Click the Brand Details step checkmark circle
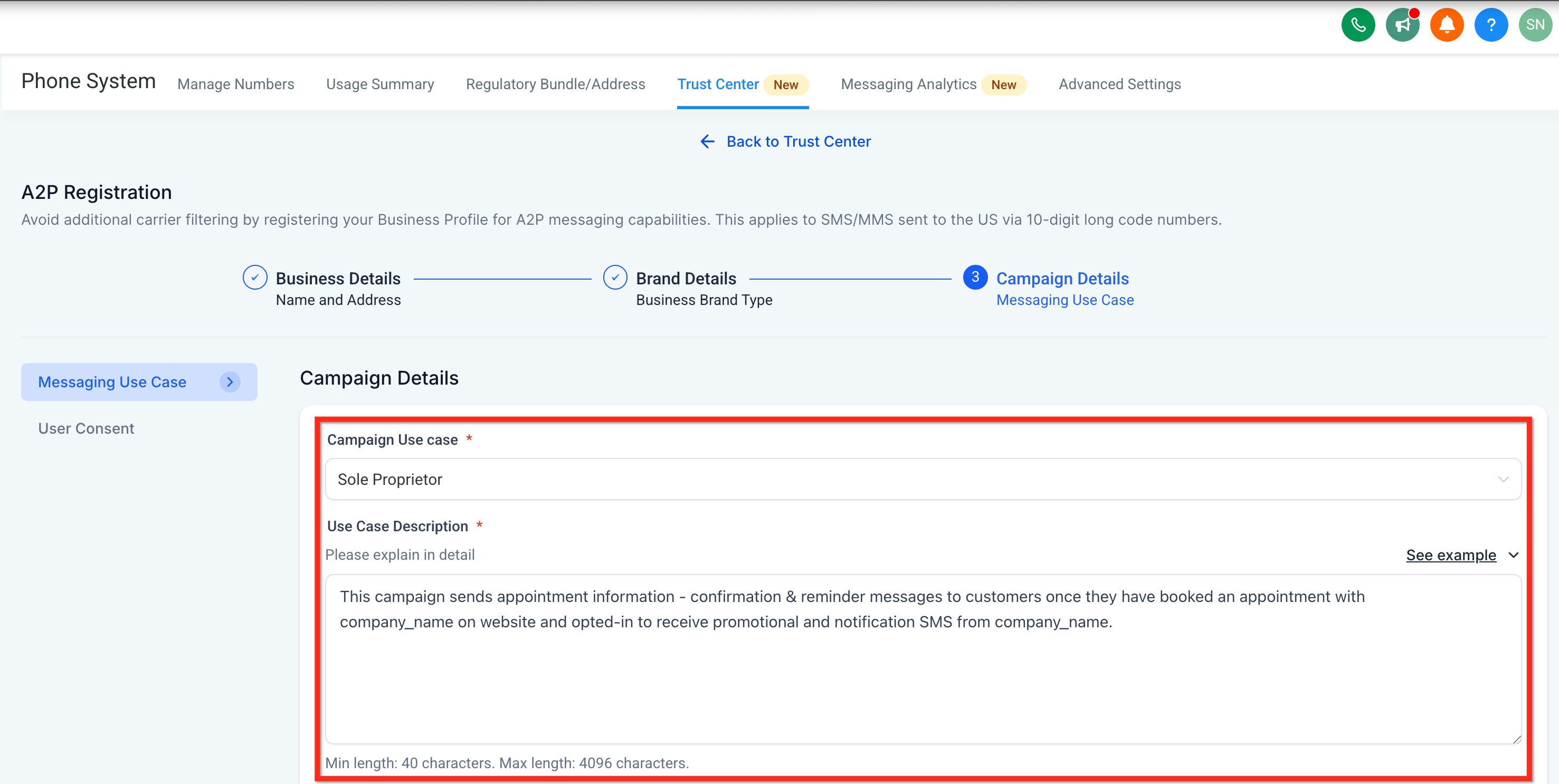The height and width of the screenshot is (784, 1559). pyautogui.click(x=615, y=278)
